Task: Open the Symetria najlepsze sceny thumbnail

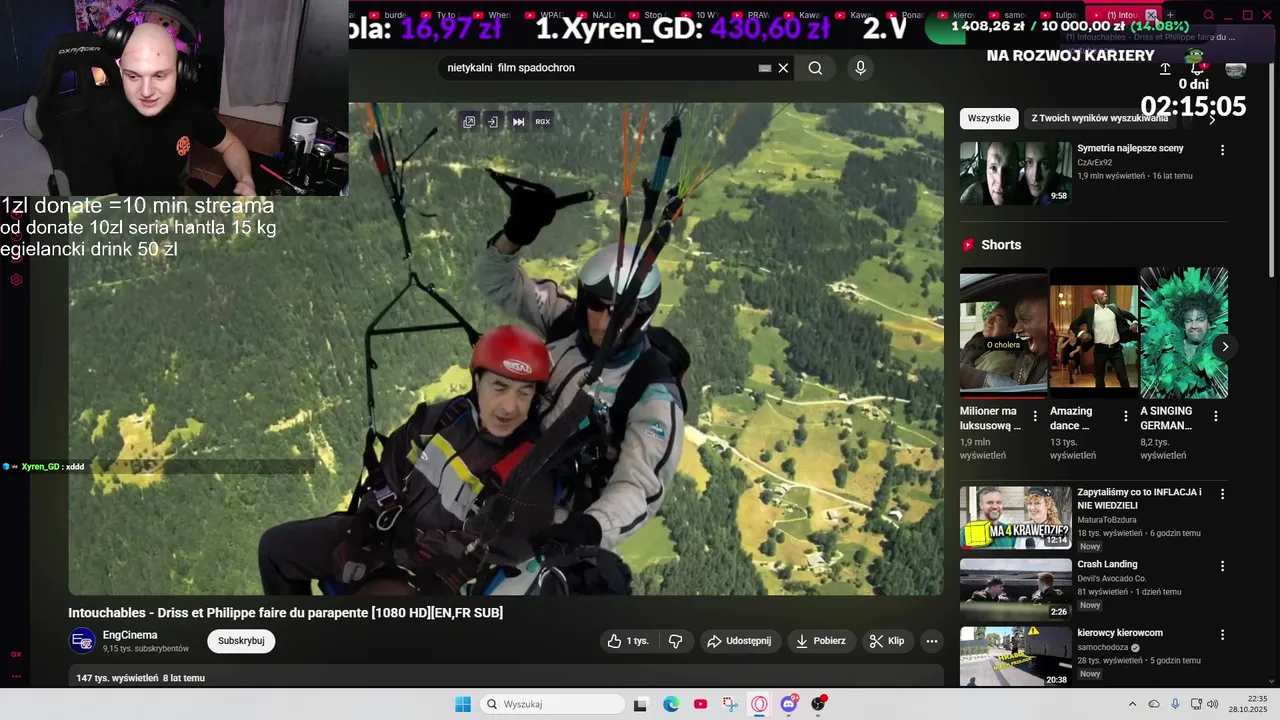Action: click(1015, 173)
